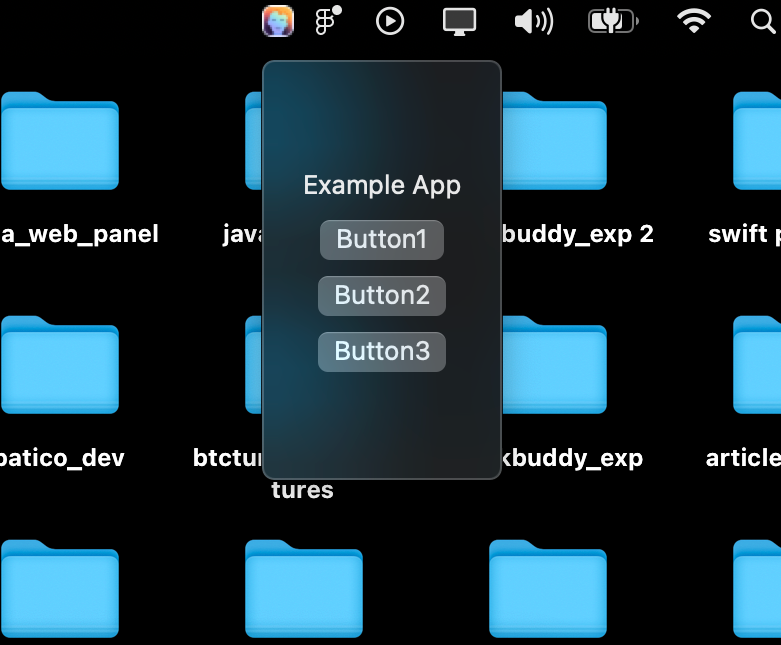Open the Figma menu bar icon
The width and height of the screenshot is (781, 645).
(328, 21)
